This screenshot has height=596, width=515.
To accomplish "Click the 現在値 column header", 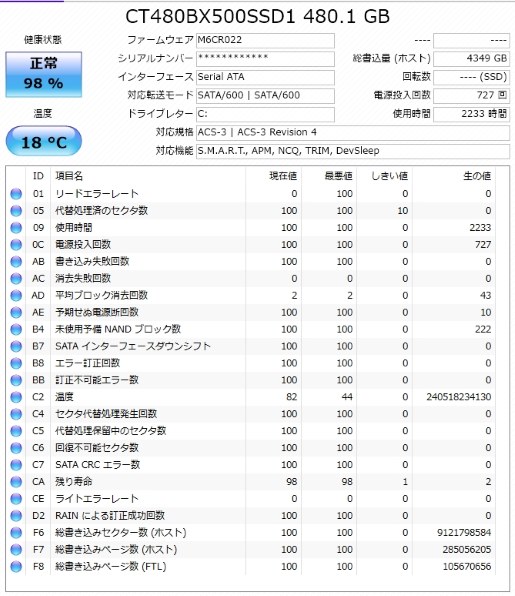I will coord(283,176).
